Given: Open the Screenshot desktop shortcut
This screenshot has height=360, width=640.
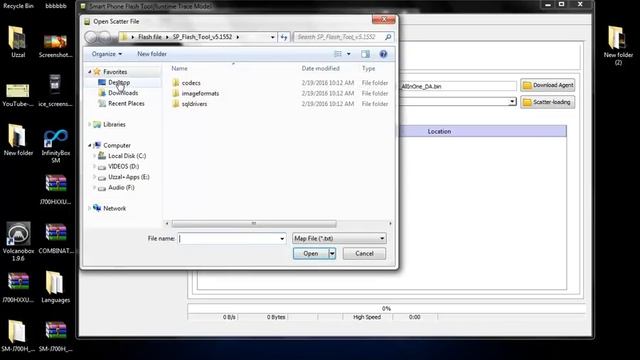Looking at the screenshot, I should tap(56, 44).
